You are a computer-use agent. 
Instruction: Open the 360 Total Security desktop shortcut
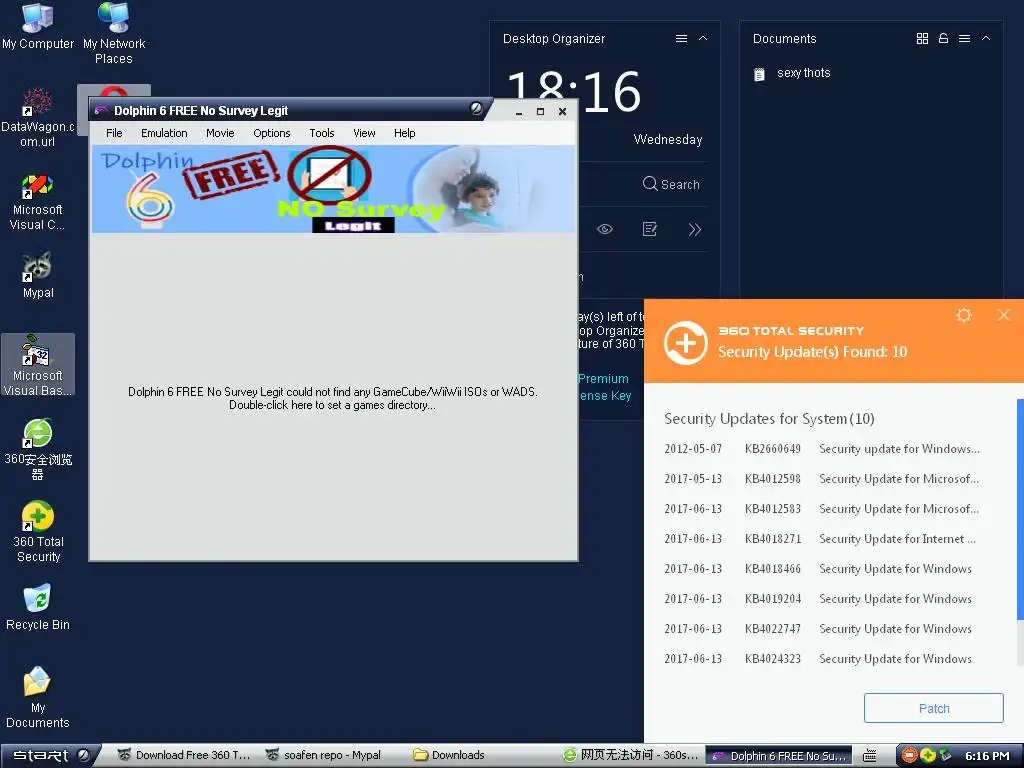[37, 532]
